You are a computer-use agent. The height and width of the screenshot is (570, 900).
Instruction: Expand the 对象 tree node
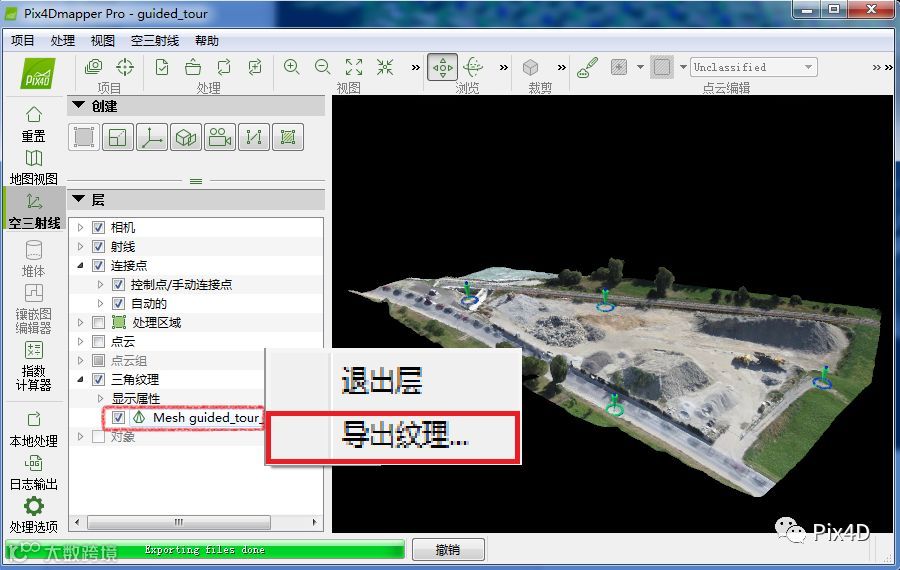[x=80, y=436]
